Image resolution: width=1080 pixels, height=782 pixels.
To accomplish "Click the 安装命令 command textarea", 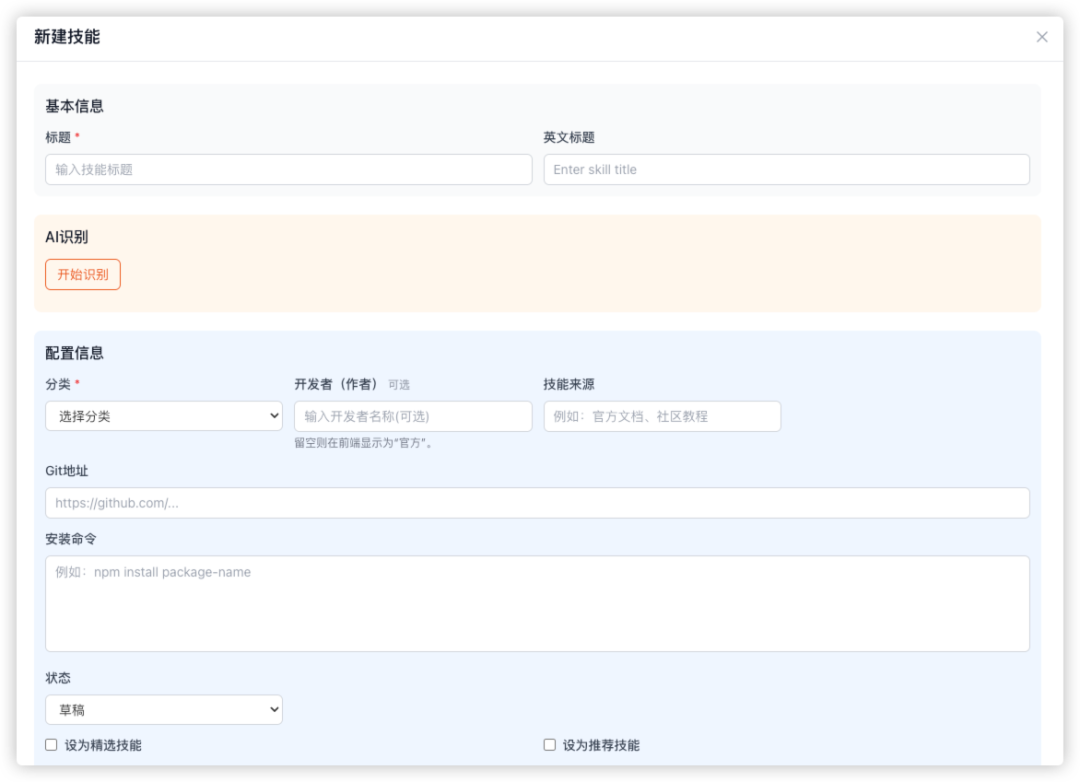I will point(536,600).
